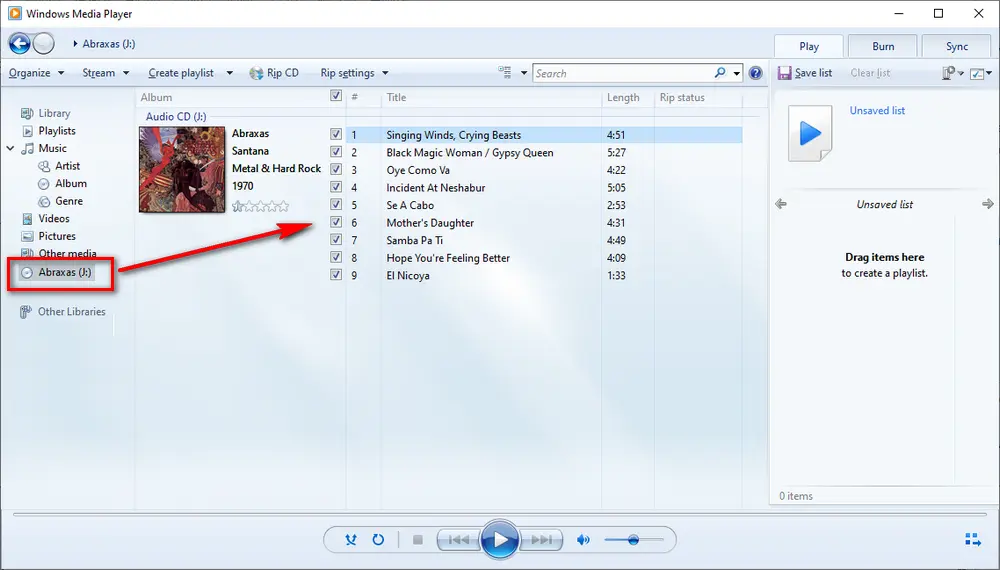Image resolution: width=1000 pixels, height=570 pixels.
Task: Click in the Search input field
Action: pyautogui.click(x=622, y=73)
